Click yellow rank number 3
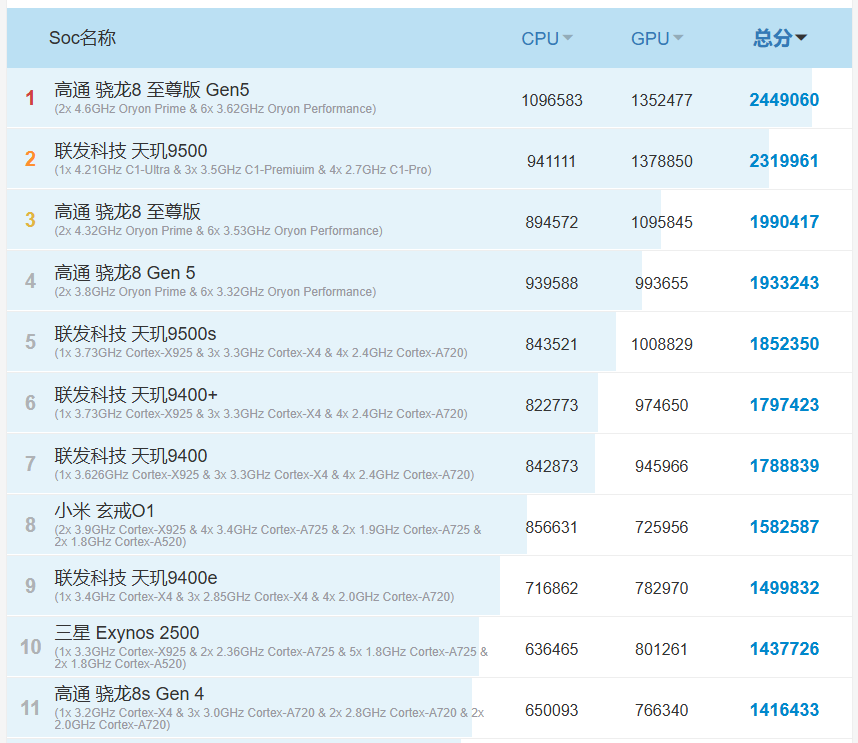Screen dimensions: 858x743 click(x=30, y=220)
